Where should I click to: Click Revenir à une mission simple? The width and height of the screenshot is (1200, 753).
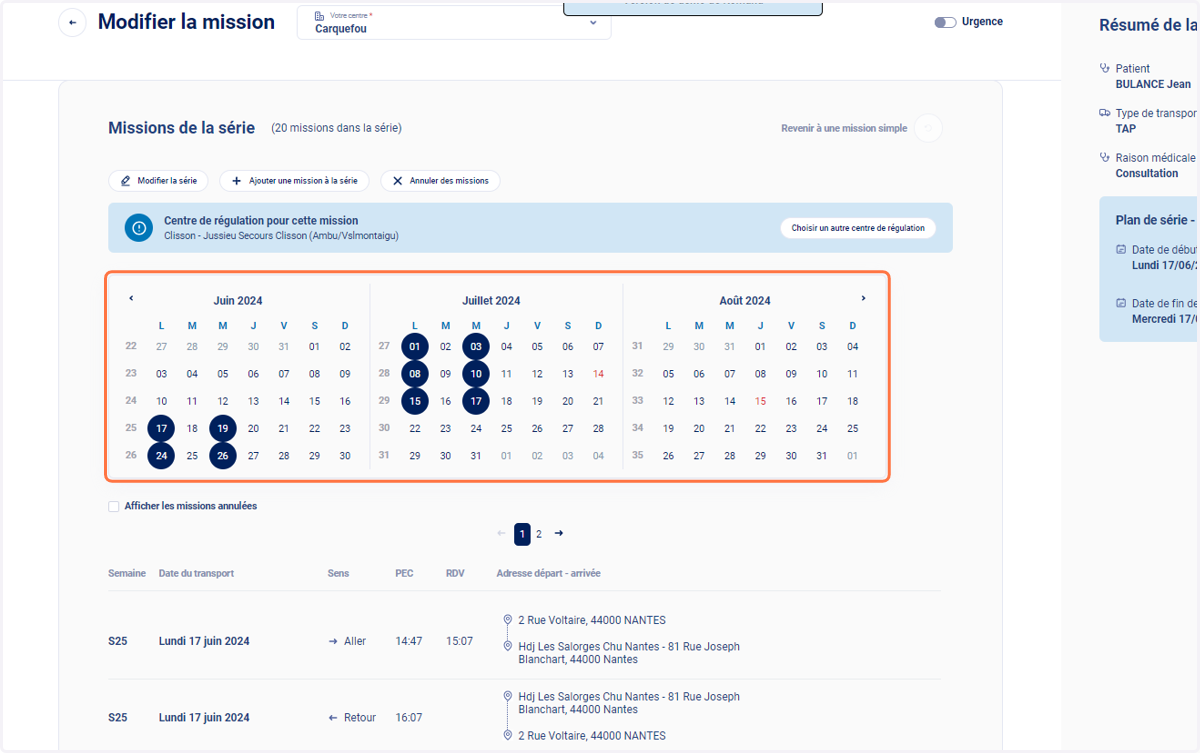coord(844,128)
